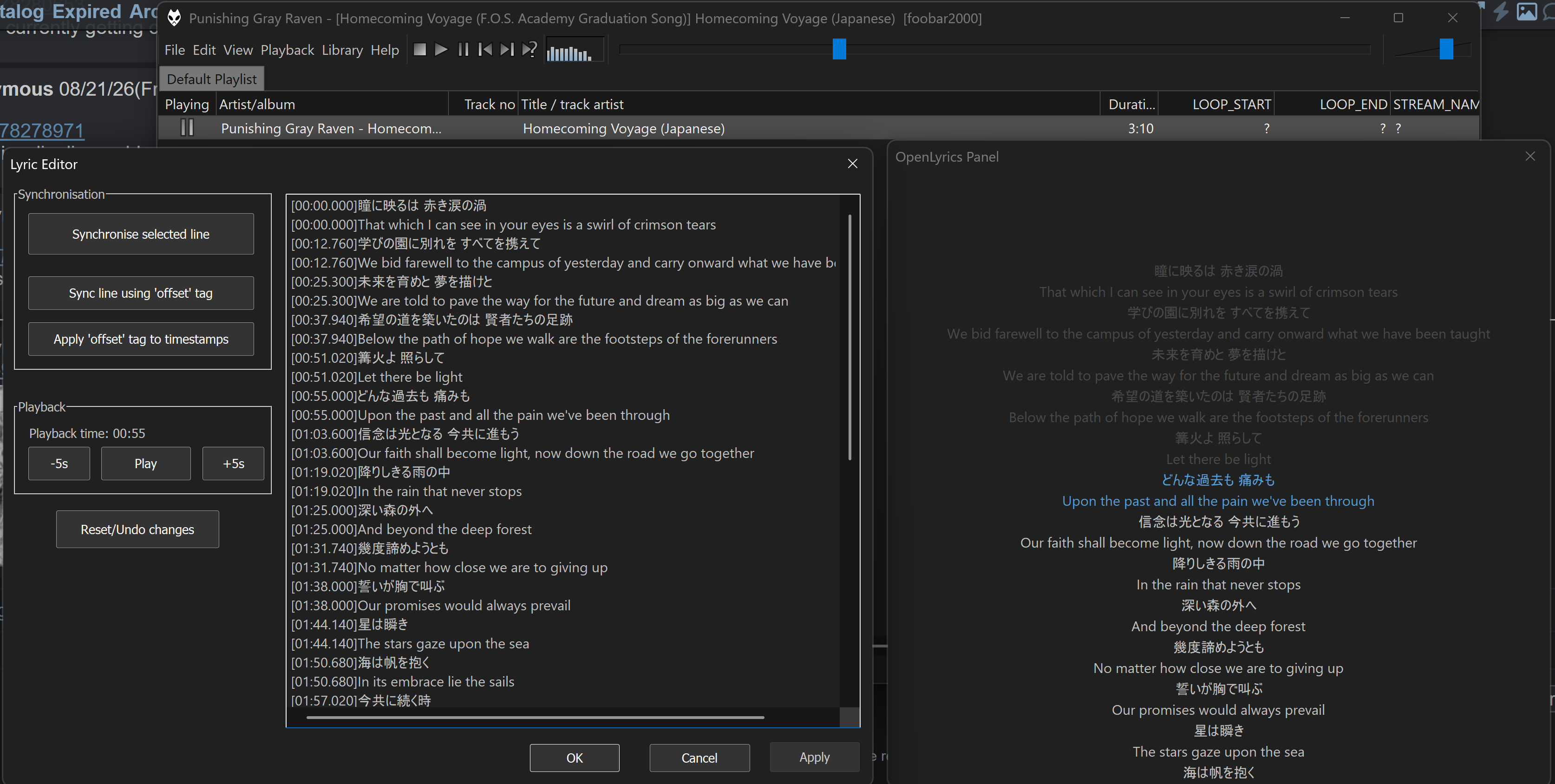Open the Edit menu
This screenshot has height=784, width=1555.
[204, 50]
